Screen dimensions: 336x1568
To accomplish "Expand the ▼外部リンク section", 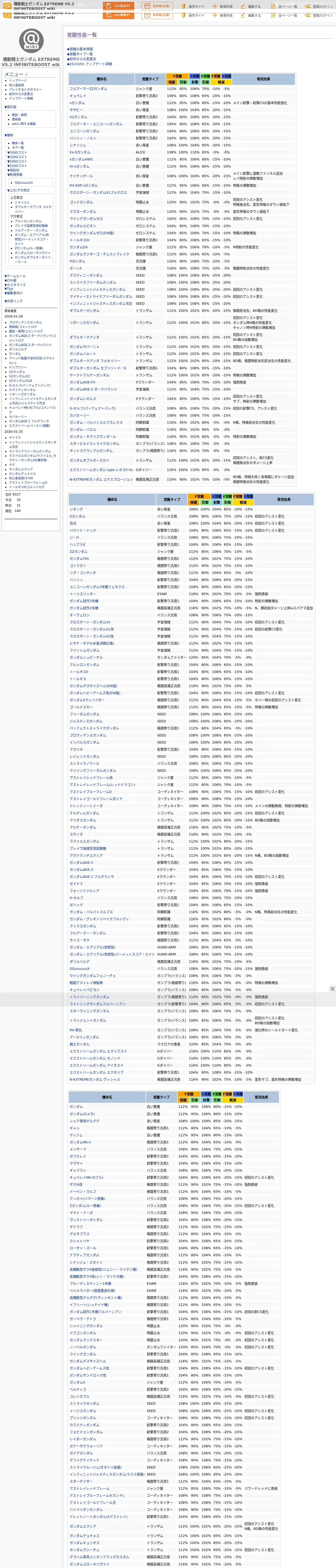I will point(13,301).
